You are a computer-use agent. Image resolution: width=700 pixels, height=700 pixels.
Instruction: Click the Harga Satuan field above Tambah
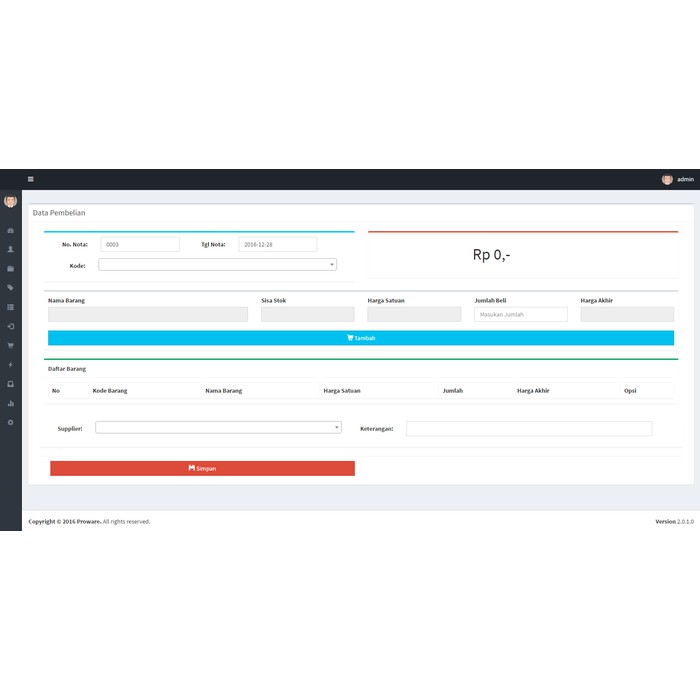pos(414,314)
